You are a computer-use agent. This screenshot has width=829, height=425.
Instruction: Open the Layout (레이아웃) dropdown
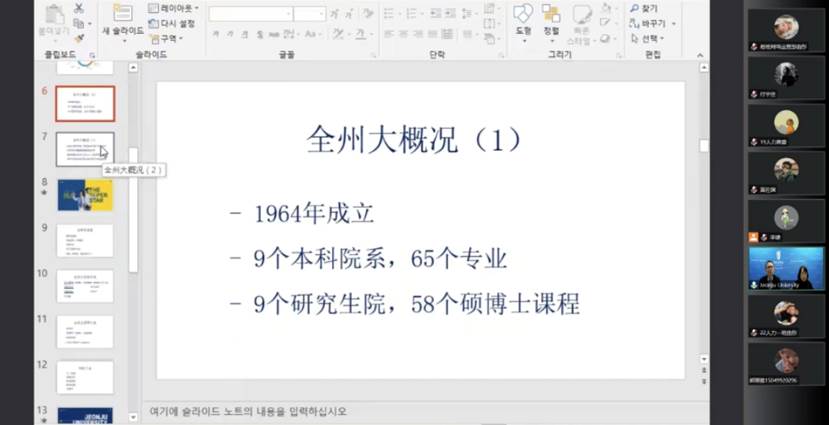(x=173, y=8)
